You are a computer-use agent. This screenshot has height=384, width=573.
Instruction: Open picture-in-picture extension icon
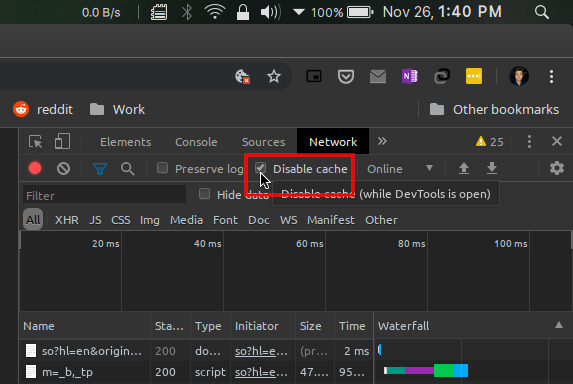[x=314, y=76]
